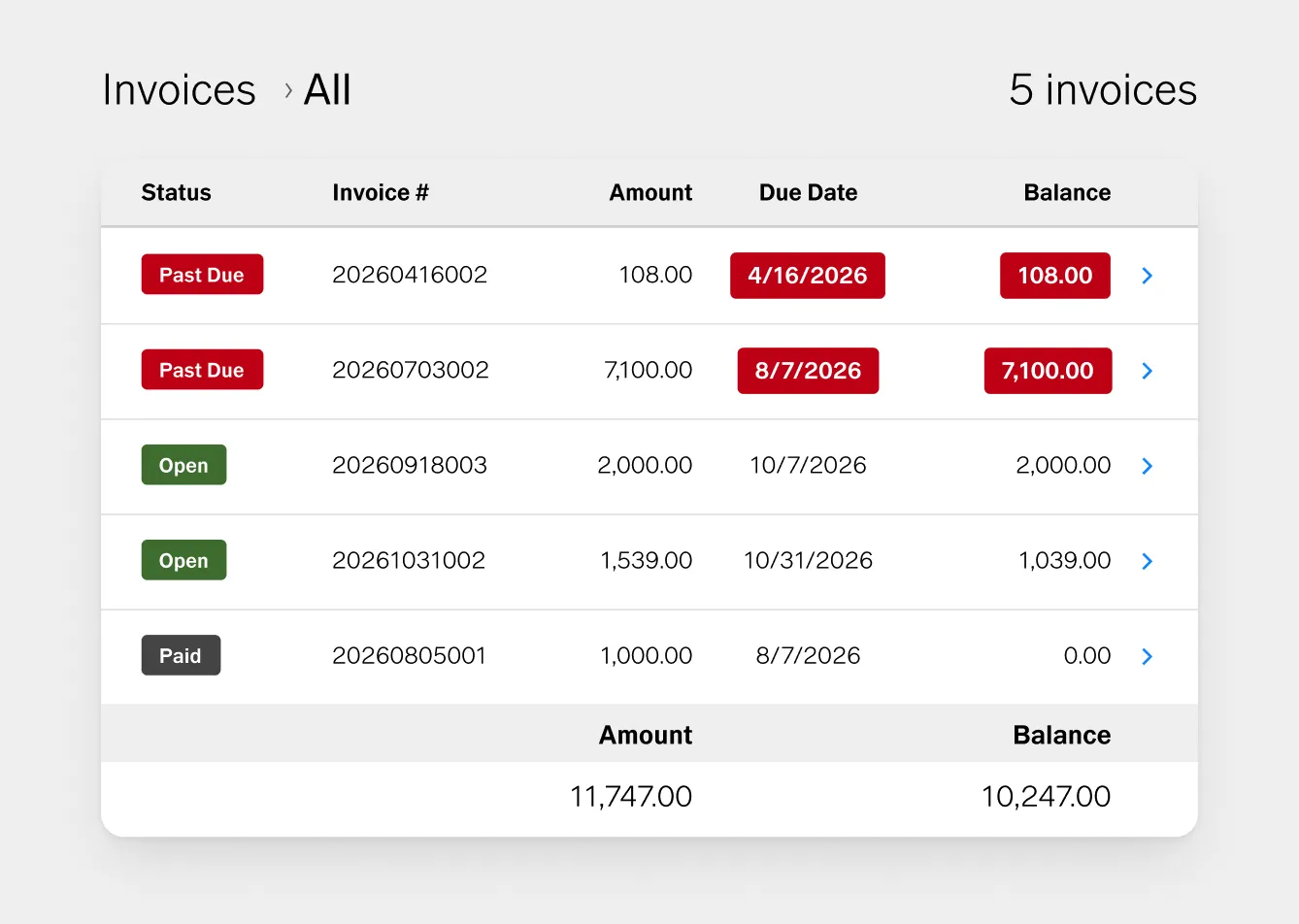Click the Past Due badge for invoice 20260703002
The image size is (1299, 924).
pyautogui.click(x=202, y=370)
